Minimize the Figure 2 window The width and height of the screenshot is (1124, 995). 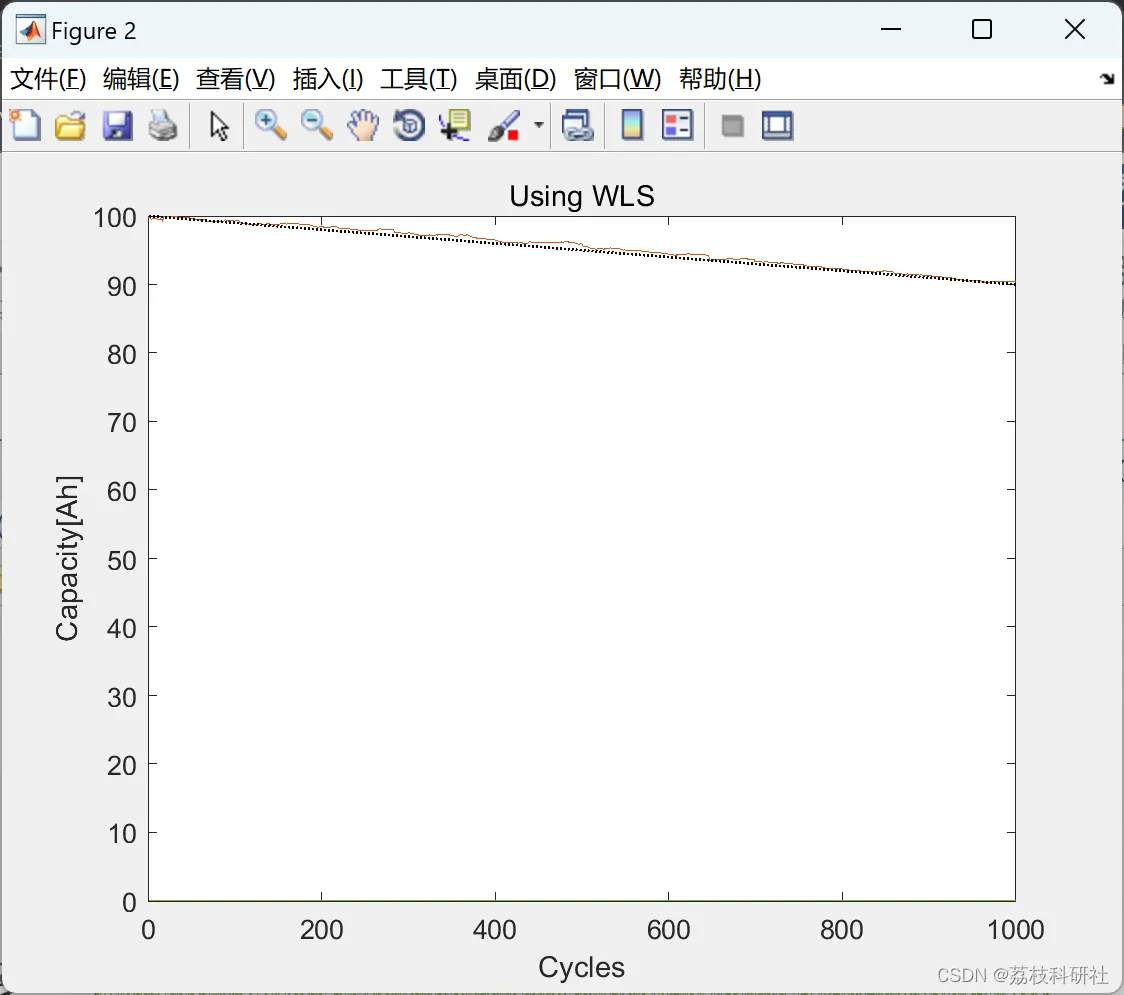[891, 29]
